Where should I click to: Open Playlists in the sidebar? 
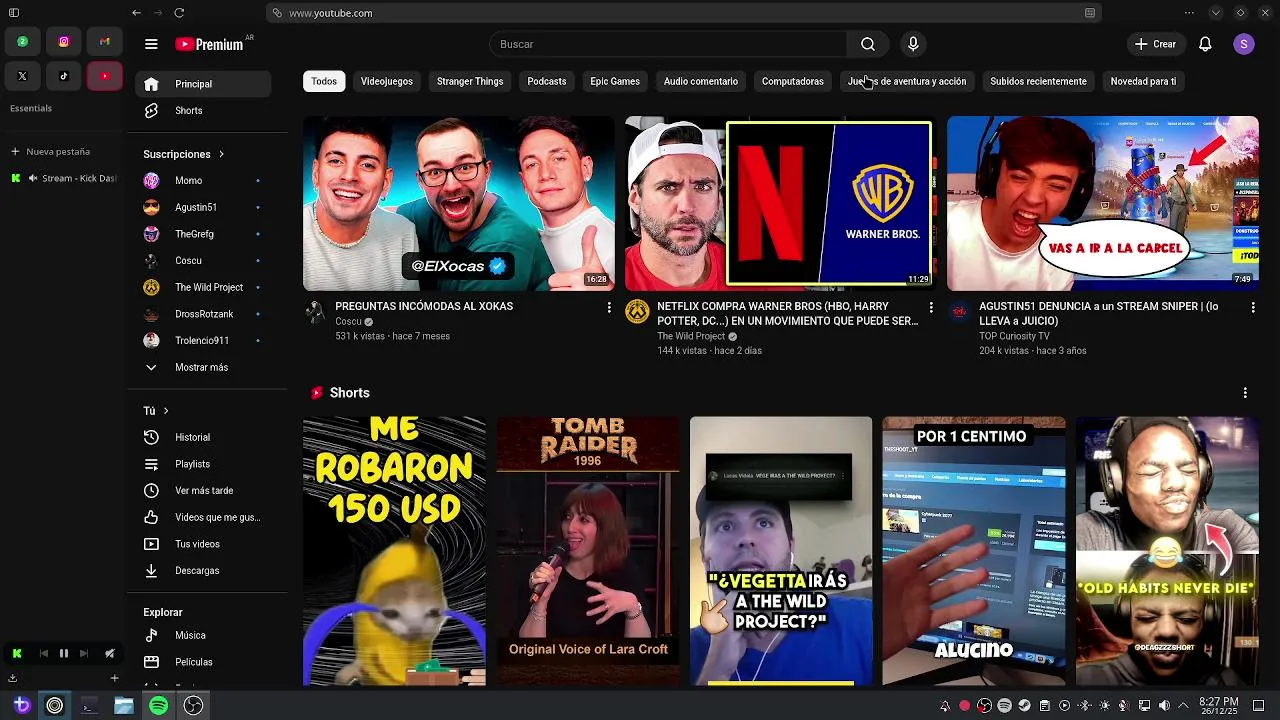[x=203, y=464]
